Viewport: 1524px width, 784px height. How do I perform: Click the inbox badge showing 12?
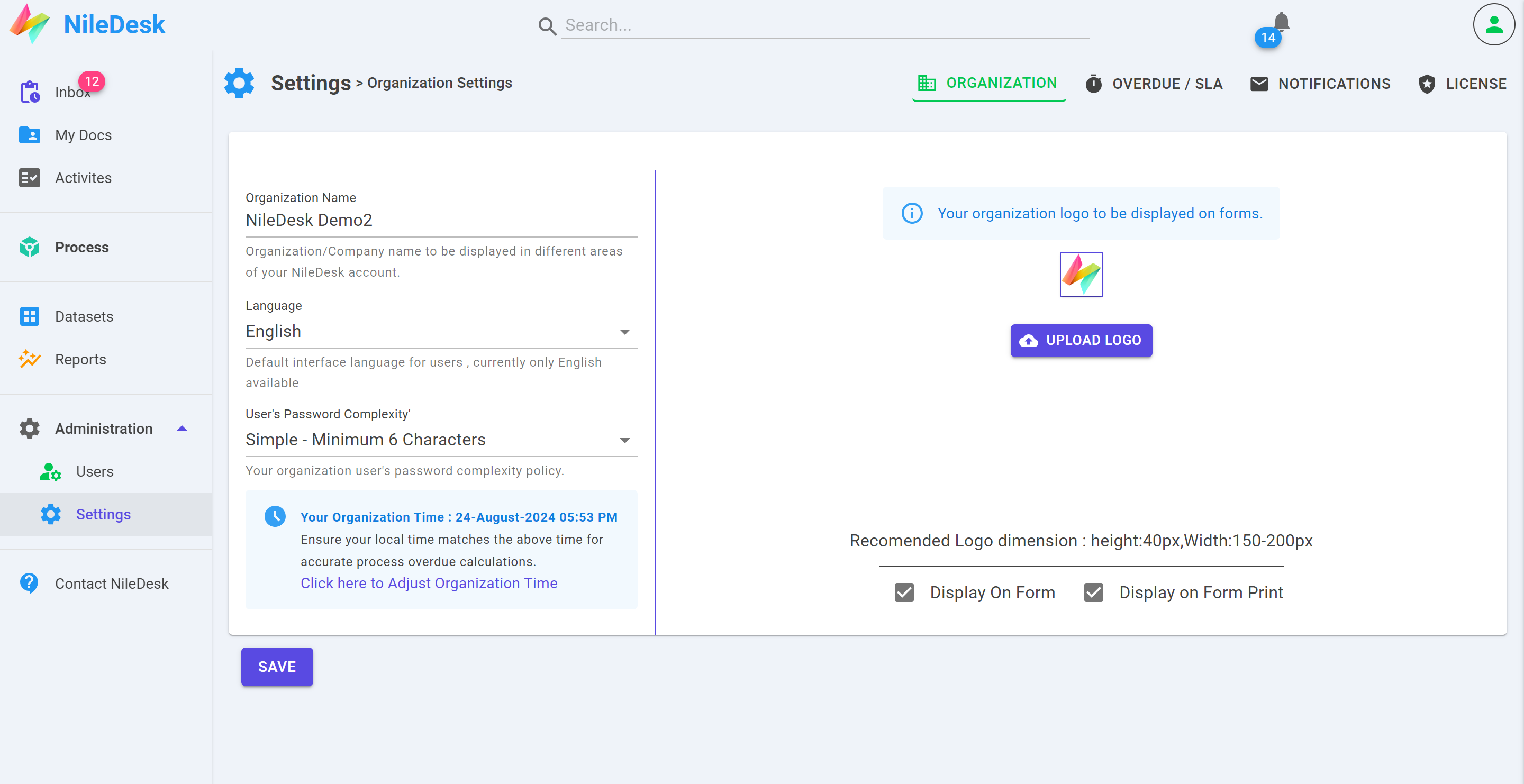tap(92, 81)
